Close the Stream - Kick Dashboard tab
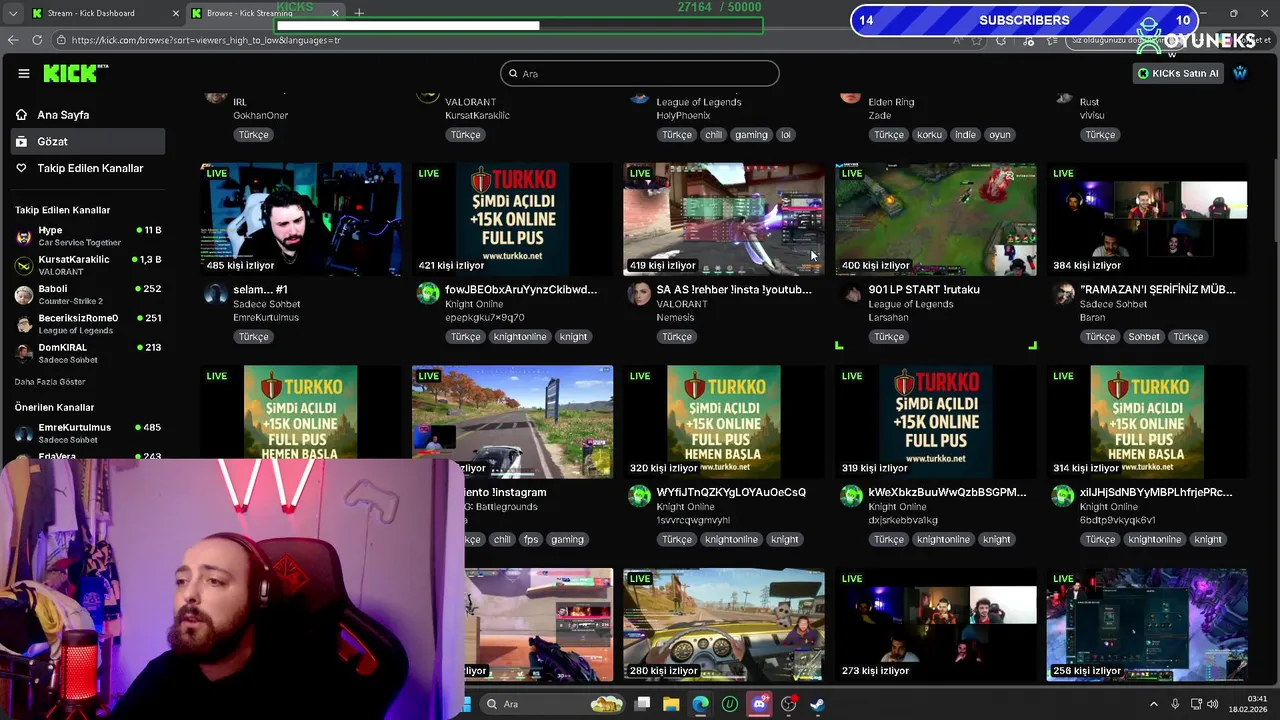The width and height of the screenshot is (1280, 720). 176,13
